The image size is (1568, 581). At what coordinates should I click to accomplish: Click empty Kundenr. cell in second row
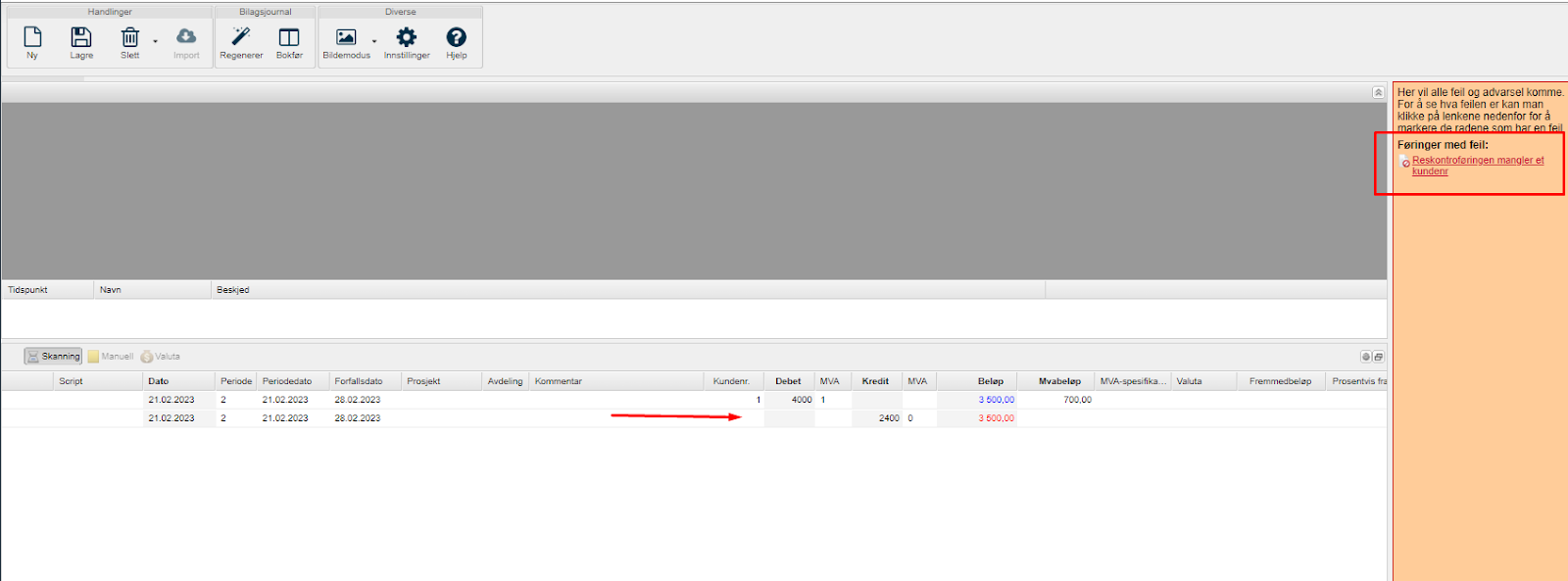733,418
